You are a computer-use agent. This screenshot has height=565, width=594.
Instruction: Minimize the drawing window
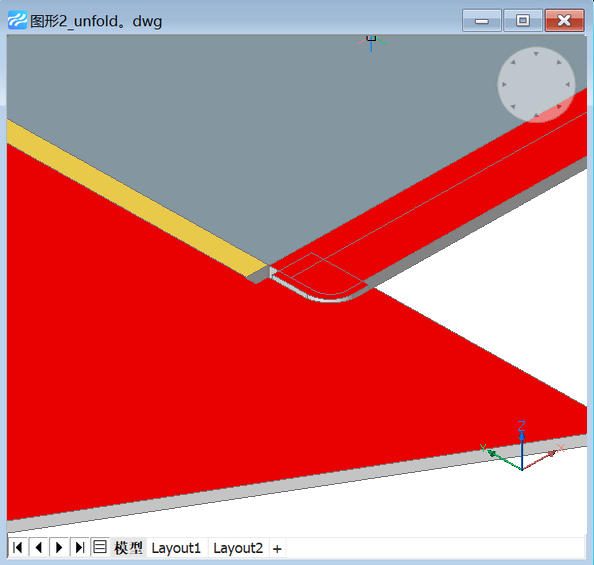coord(482,20)
